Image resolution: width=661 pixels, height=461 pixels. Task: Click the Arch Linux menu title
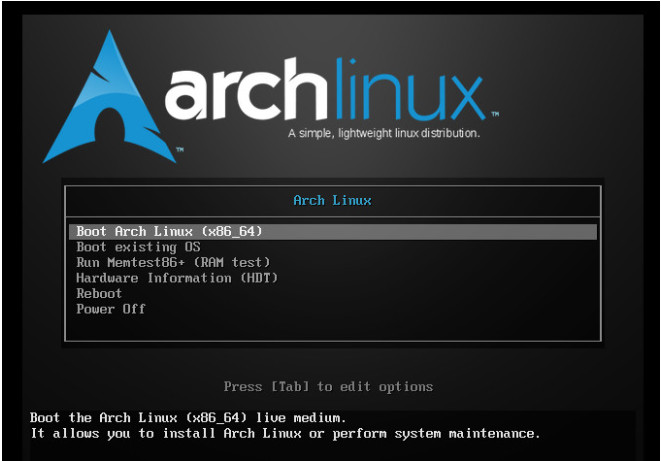332,201
